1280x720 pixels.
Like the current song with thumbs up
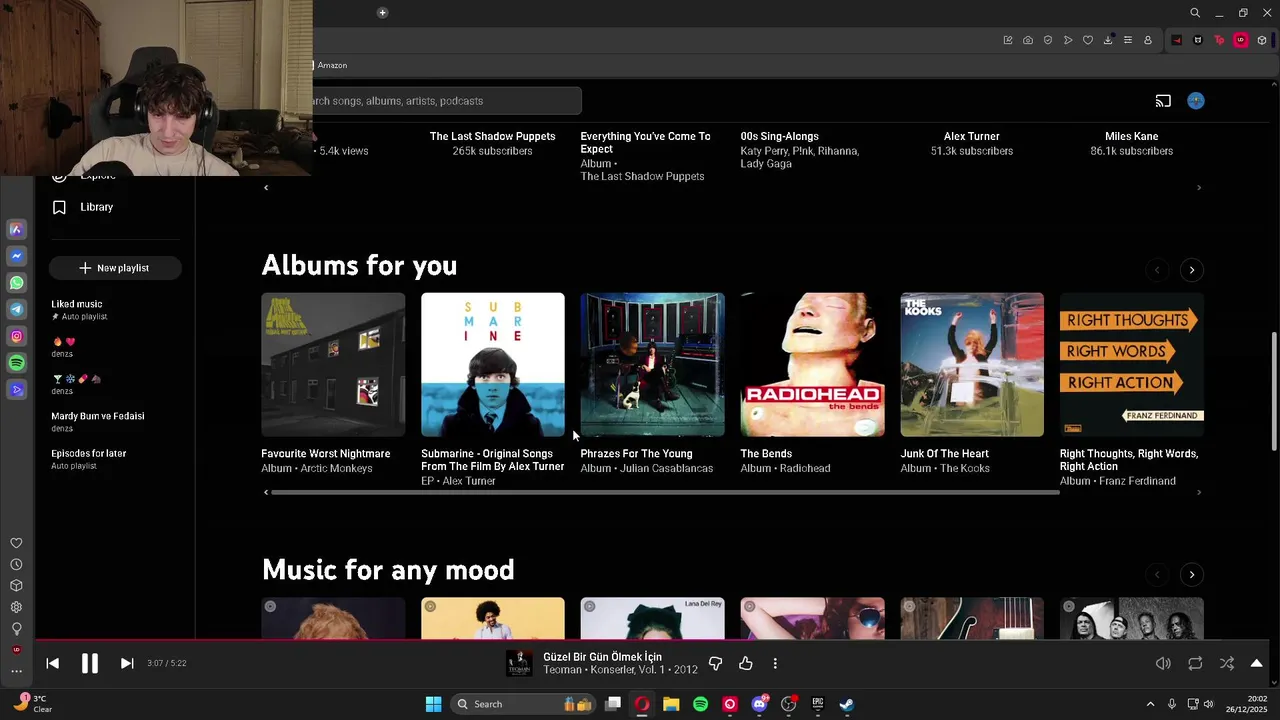tap(746, 663)
